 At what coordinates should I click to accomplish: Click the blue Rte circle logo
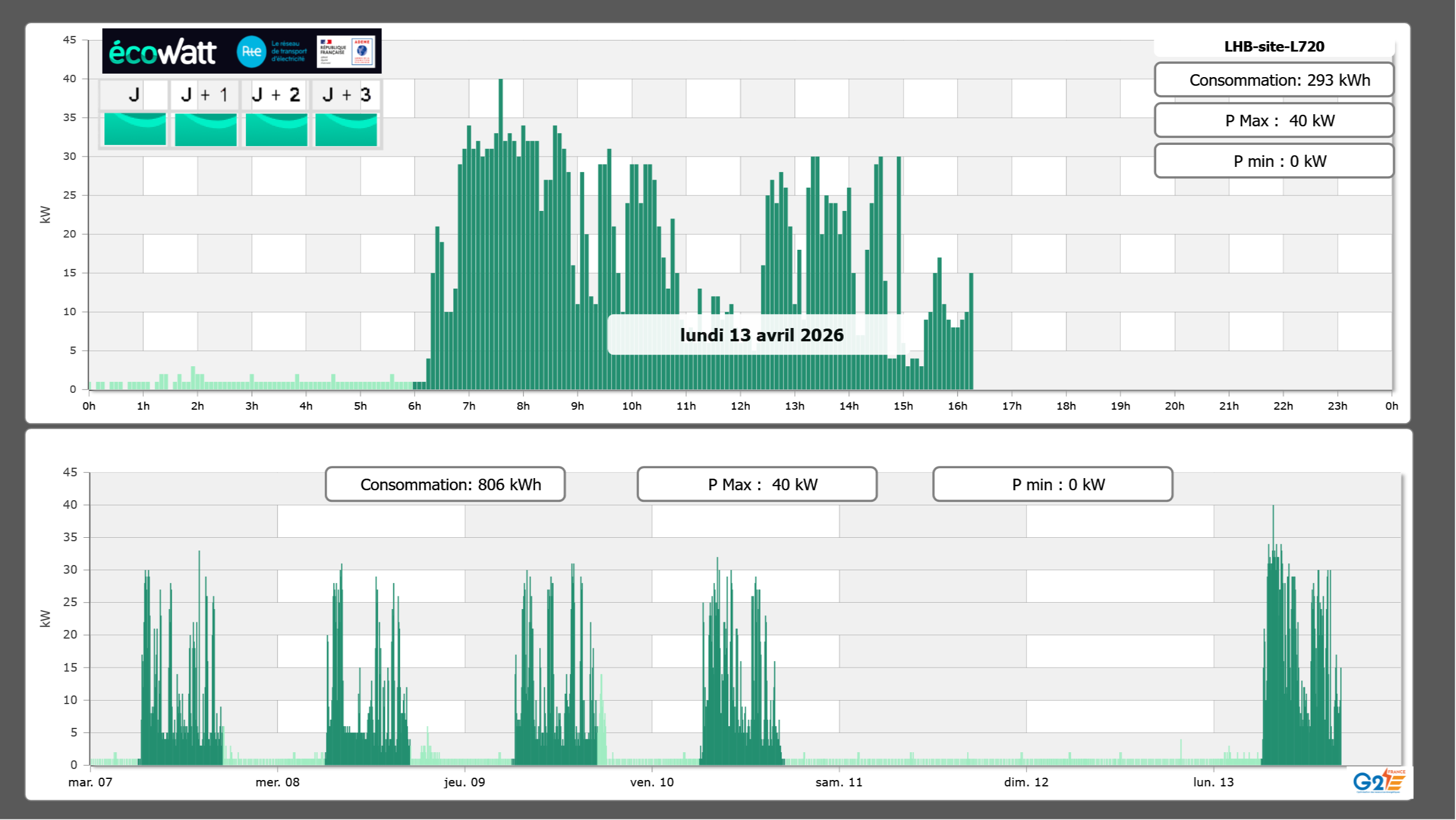(x=251, y=52)
